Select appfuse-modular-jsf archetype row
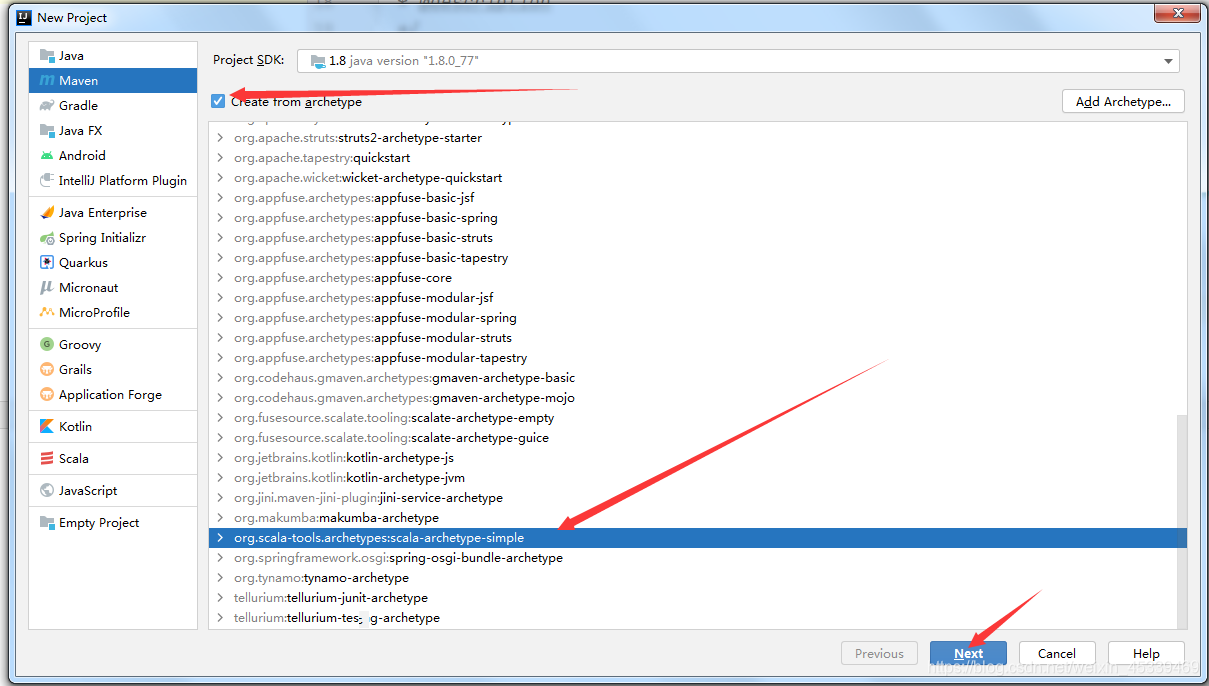The width and height of the screenshot is (1209, 686). (698, 298)
